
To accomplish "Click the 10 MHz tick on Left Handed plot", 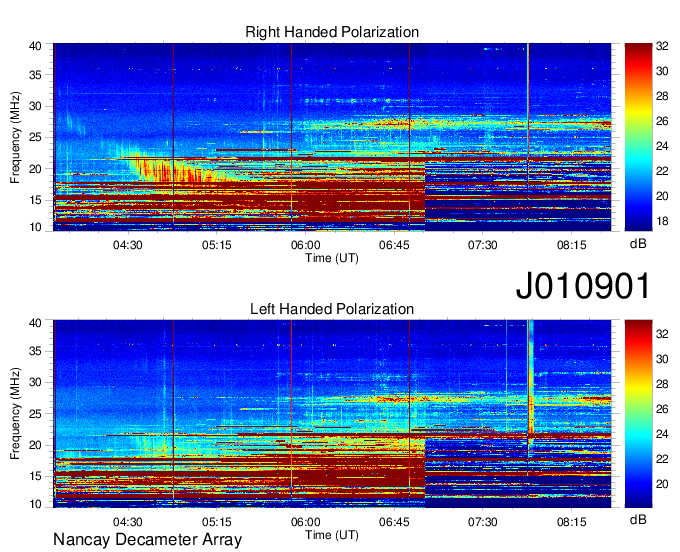I will tap(35, 504).
